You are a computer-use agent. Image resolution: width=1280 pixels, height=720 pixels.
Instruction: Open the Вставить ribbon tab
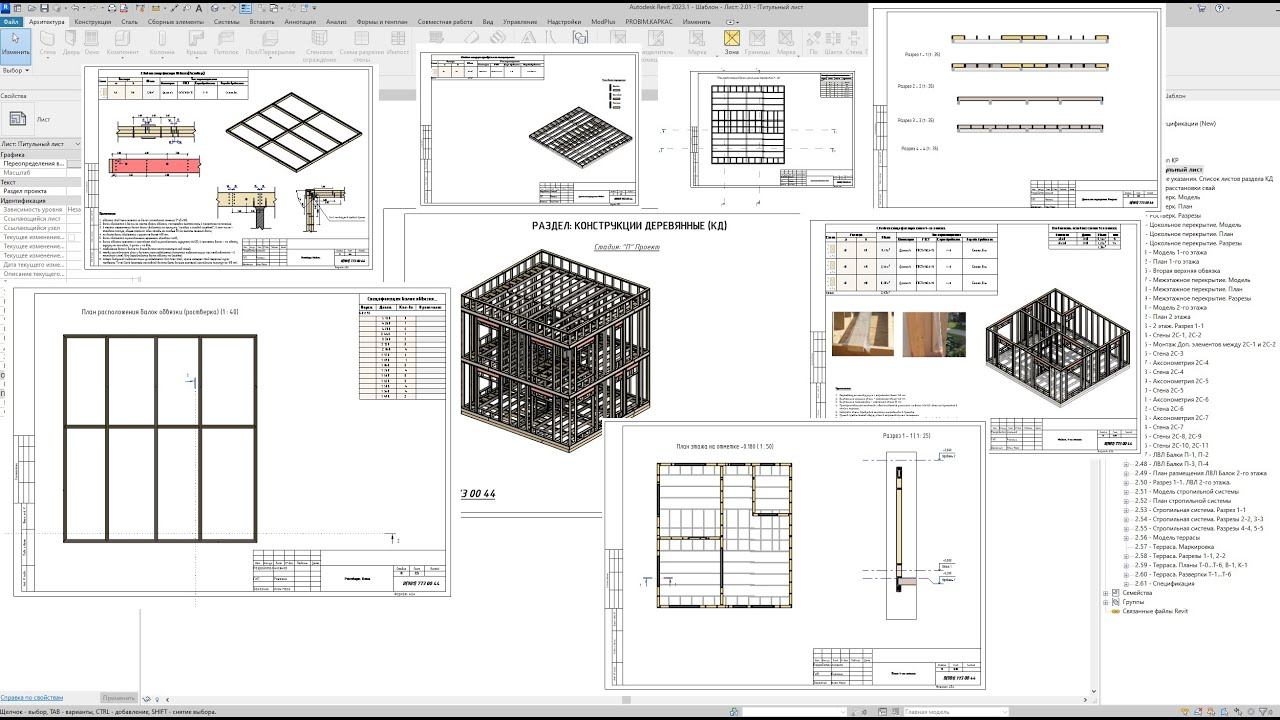262,21
